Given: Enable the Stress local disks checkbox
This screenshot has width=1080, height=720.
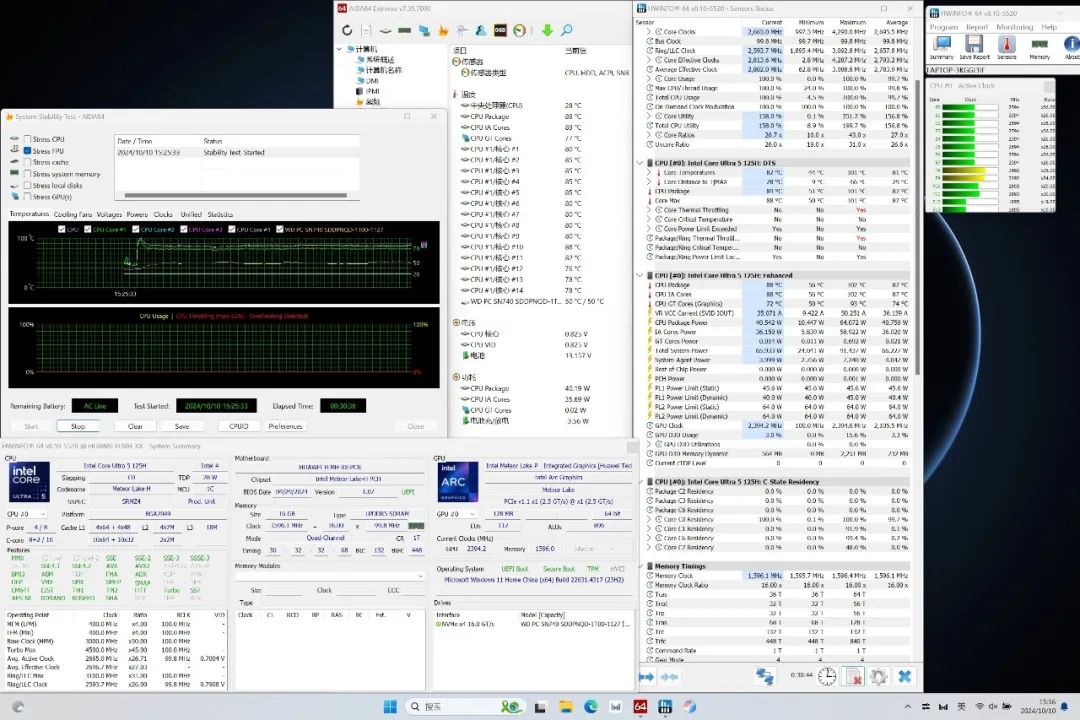Looking at the screenshot, I should (x=28, y=185).
